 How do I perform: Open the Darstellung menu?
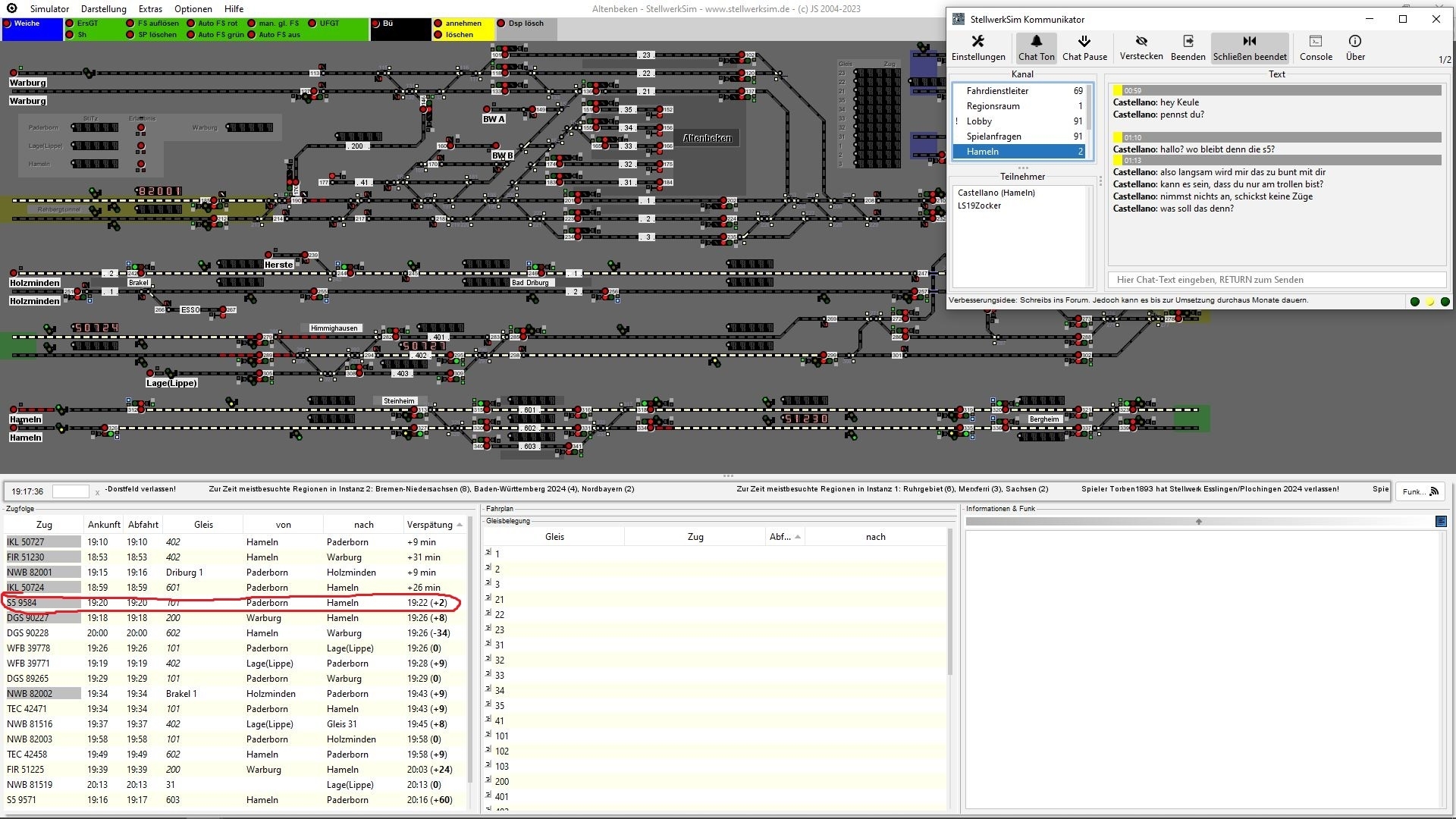(103, 9)
